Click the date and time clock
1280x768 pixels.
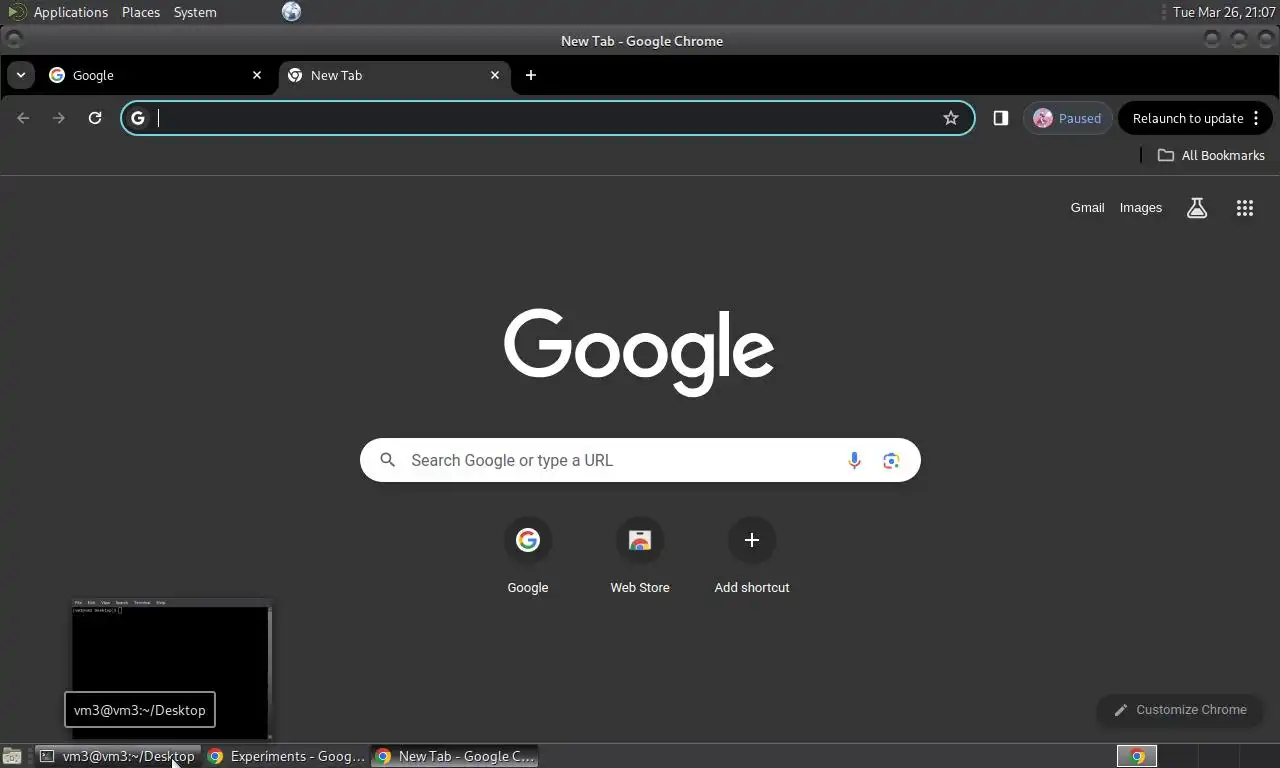1224,12
